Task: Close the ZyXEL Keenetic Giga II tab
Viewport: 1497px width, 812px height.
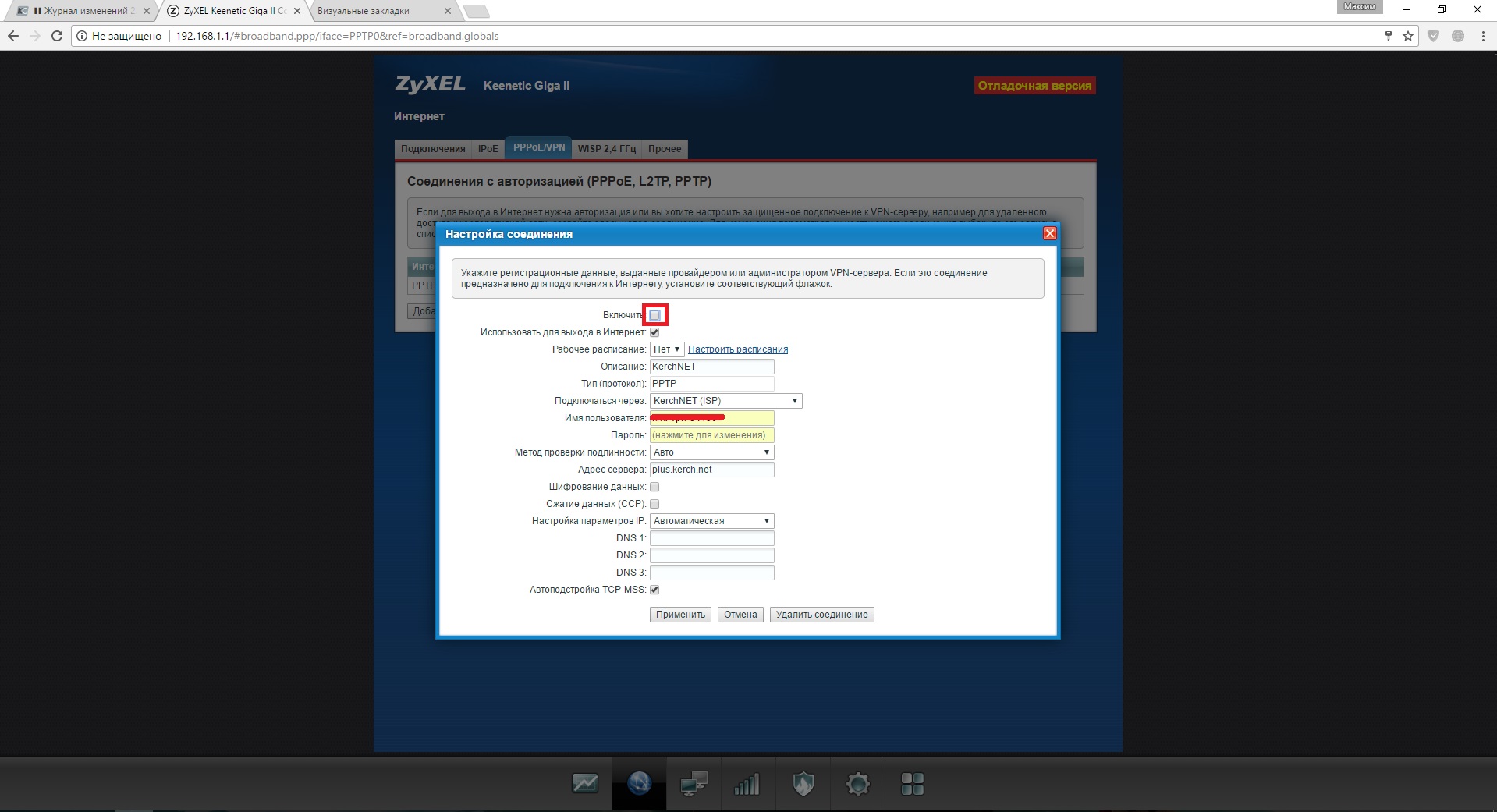Action: pyautogui.click(x=296, y=11)
